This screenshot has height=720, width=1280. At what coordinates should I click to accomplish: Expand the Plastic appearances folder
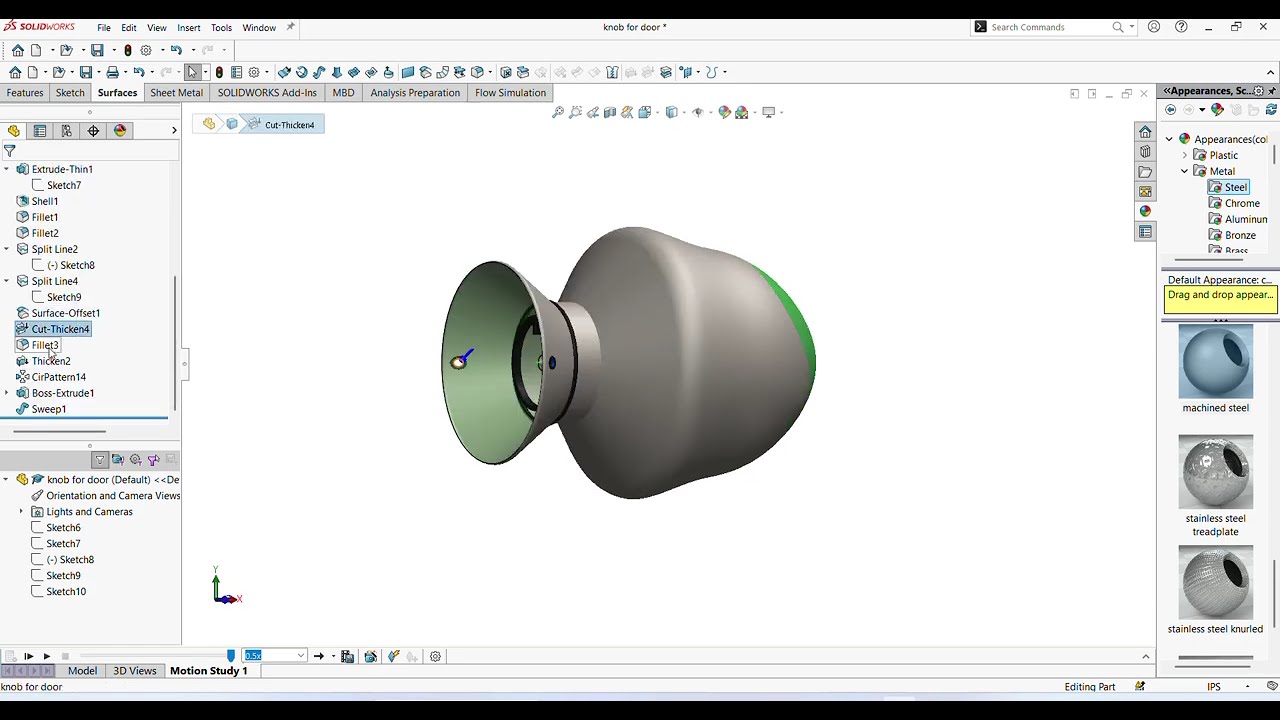(x=1185, y=155)
